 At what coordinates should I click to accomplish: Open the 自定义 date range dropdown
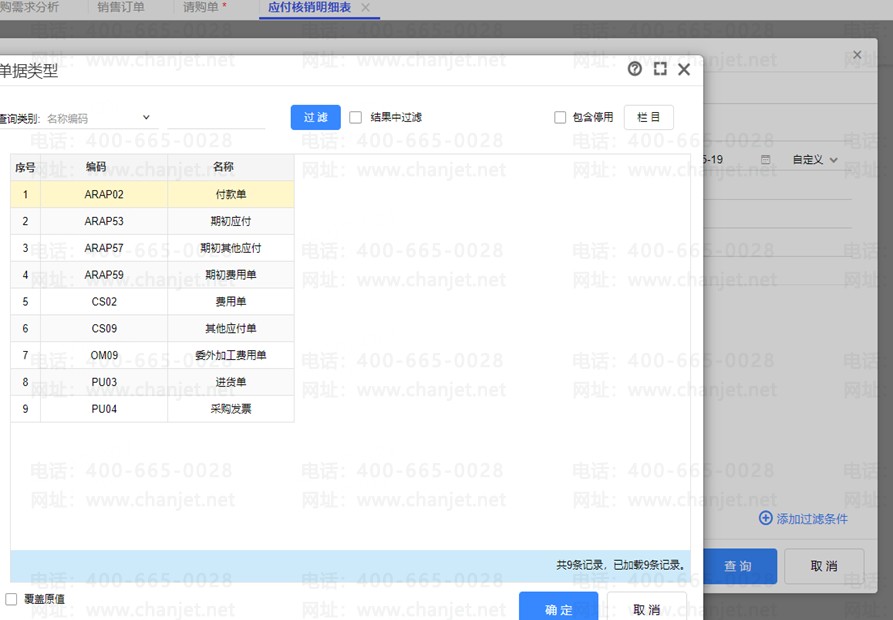(814, 160)
